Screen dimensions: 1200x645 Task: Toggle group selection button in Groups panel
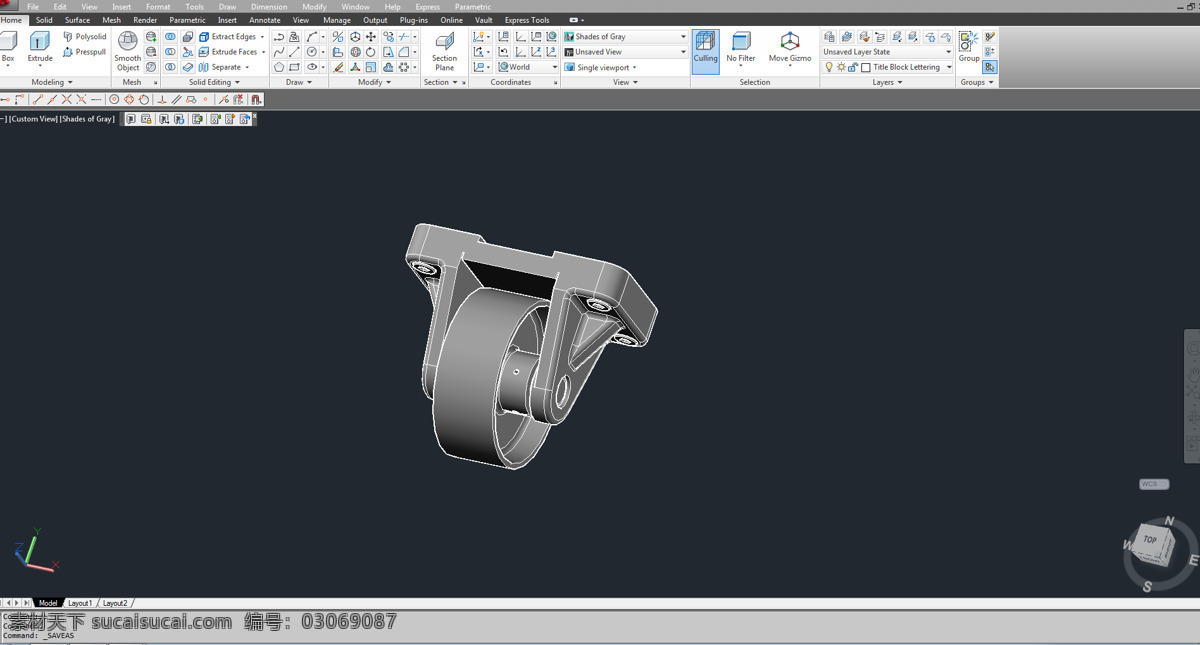tap(990, 67)
